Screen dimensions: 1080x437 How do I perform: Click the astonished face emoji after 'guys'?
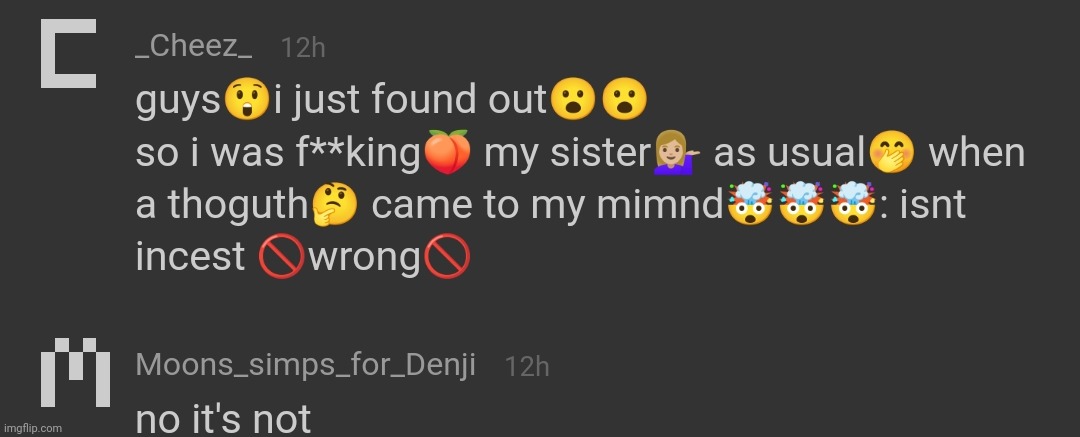(x=246, y=100)
